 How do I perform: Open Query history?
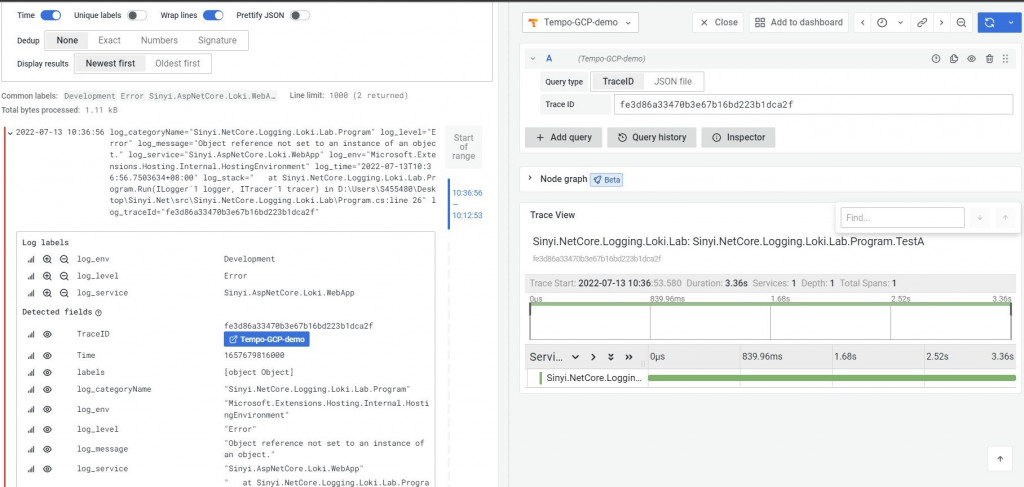point(652,137)
